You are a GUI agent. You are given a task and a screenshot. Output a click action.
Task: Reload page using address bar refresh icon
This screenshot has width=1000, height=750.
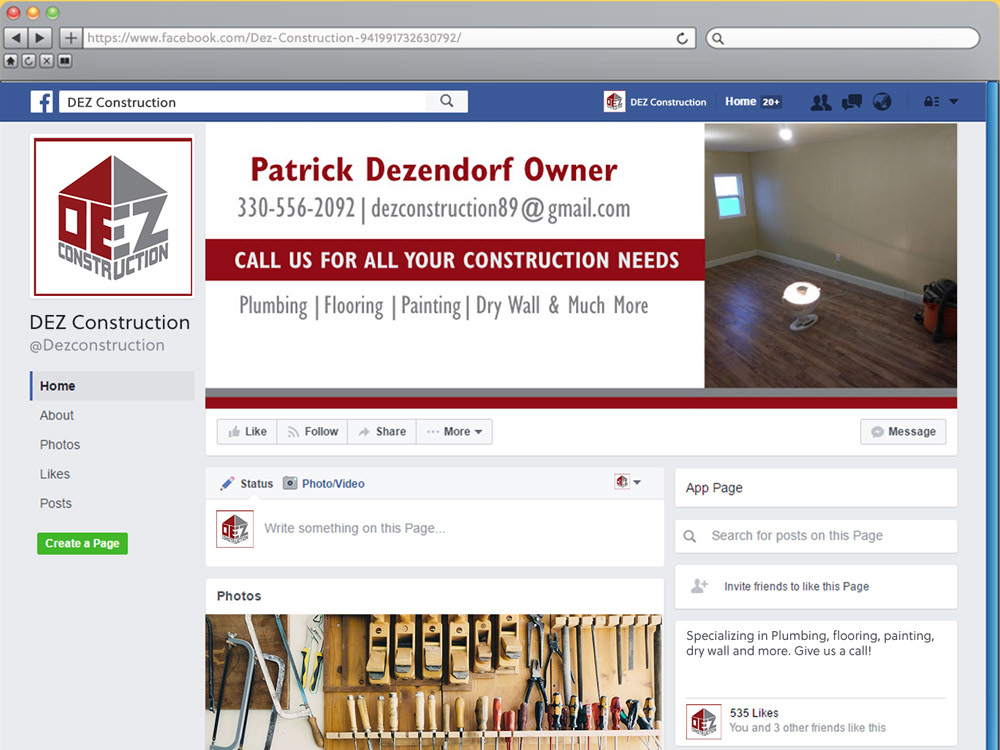tap(682, 38)
